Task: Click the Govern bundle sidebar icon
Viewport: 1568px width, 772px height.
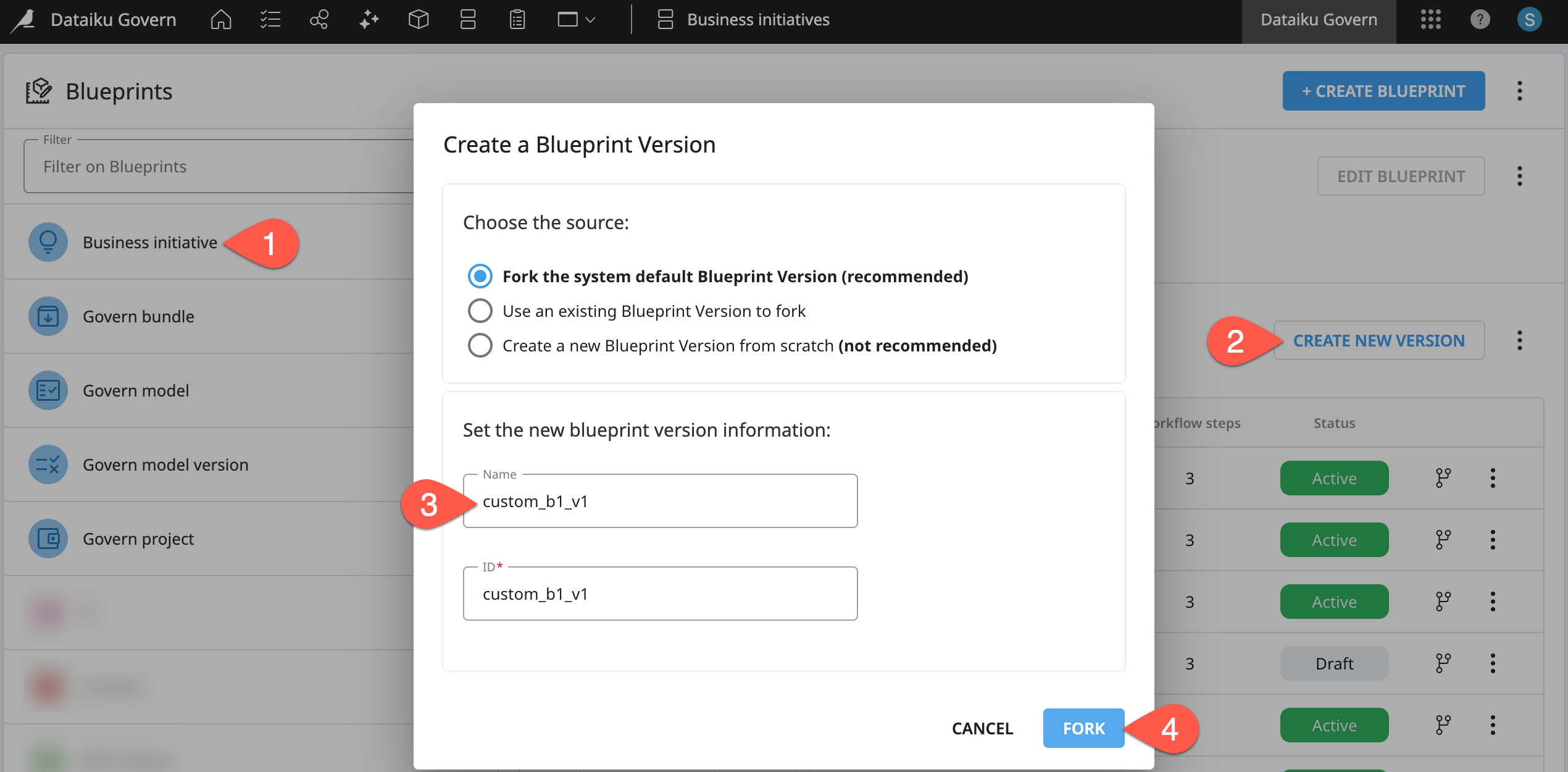Action: [x=47, y=316]
